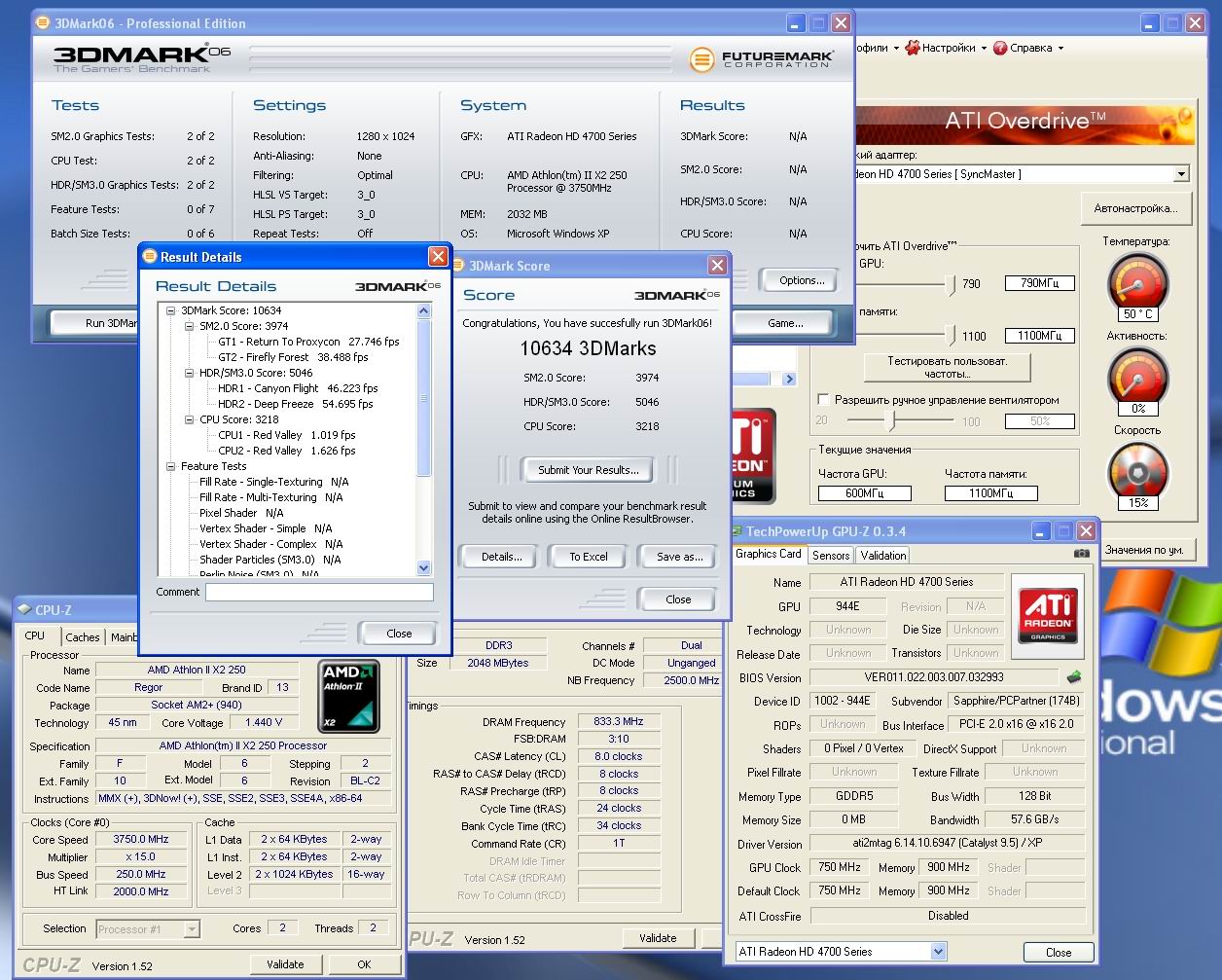This screenshot has height=980, width=1222.
Task: Export the score with To Excel
Action: pos(589,557)
